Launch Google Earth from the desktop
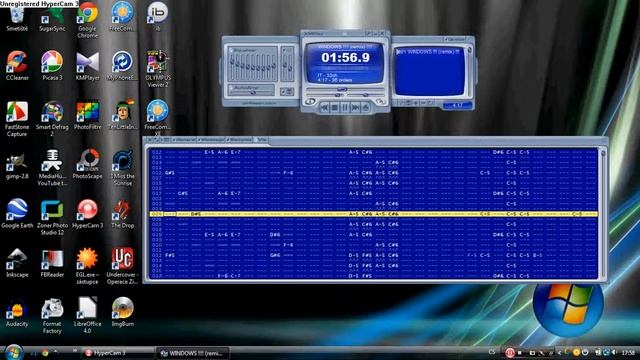This screenshot has width=640, height=360. 17,214
